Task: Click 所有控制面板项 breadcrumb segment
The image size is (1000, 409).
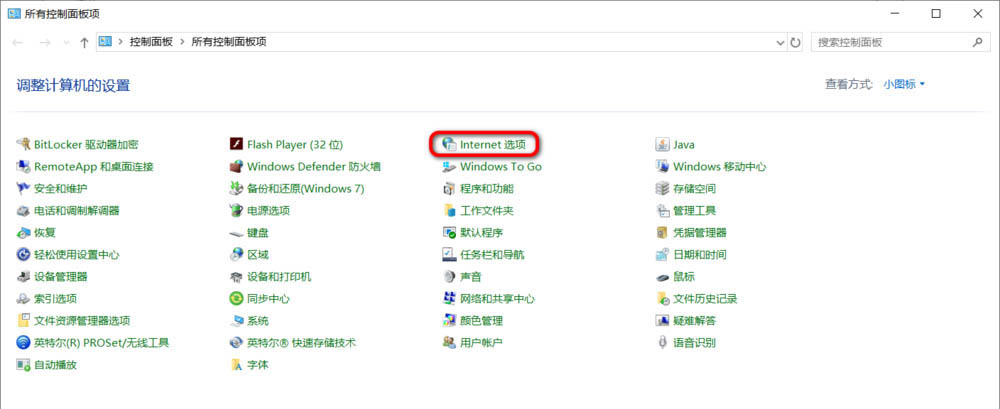Action: tap(228, 42)
